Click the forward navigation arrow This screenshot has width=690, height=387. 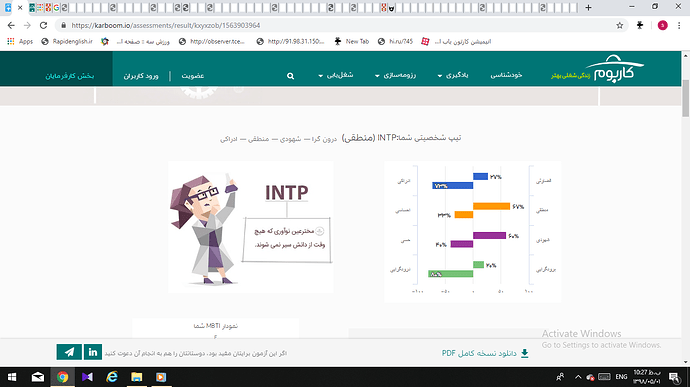pos(27,26)
